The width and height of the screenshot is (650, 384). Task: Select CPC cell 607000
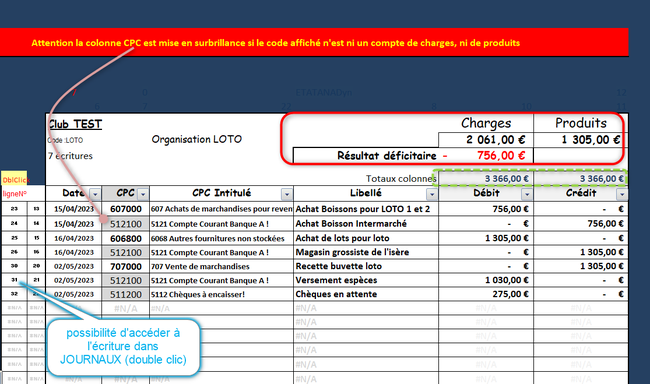point(126,209)
